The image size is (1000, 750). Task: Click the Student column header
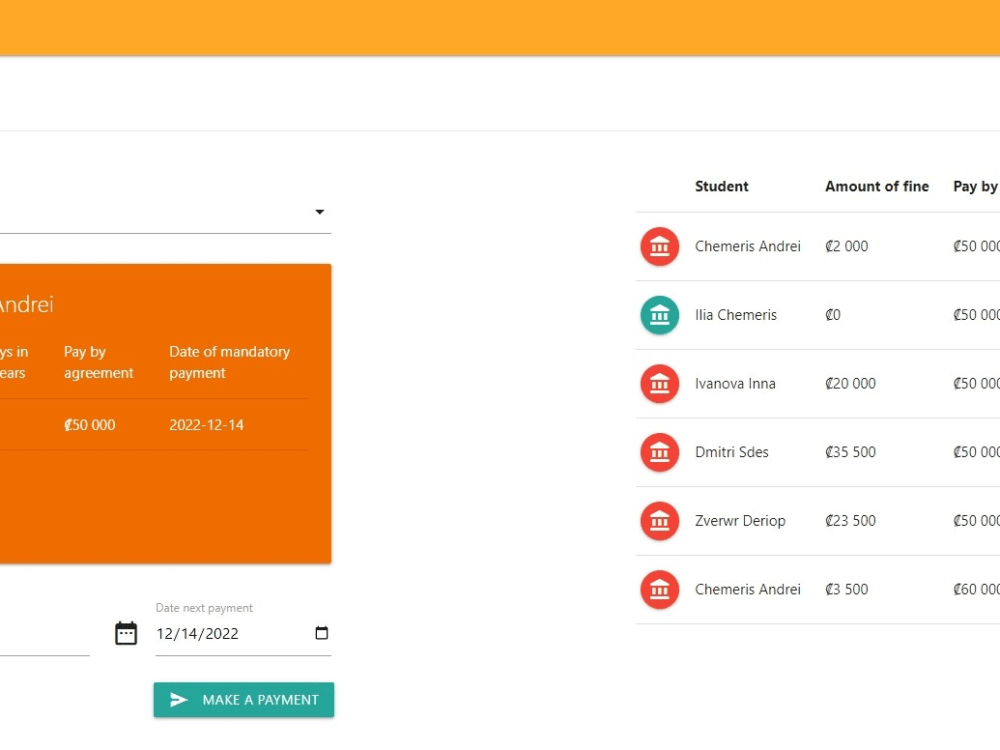pyautogui.click(x=721, y=186)
